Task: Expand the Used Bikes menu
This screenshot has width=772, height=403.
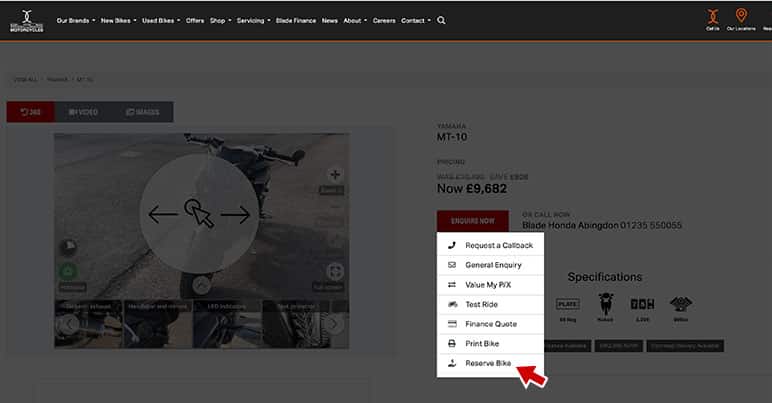Action: 161,21
